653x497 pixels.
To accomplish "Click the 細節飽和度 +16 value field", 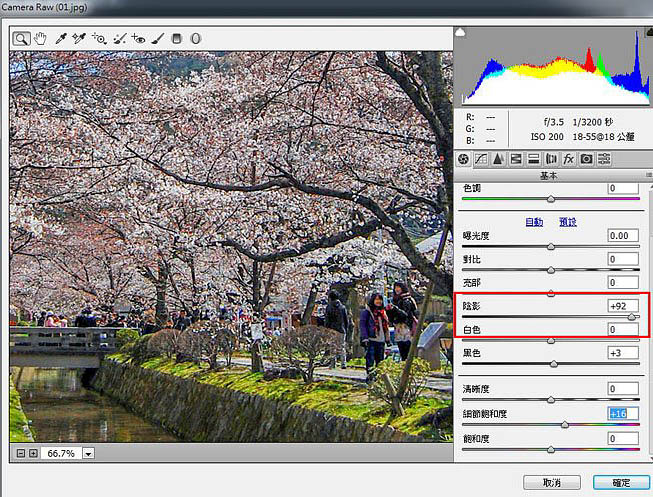I will point(623,413).
